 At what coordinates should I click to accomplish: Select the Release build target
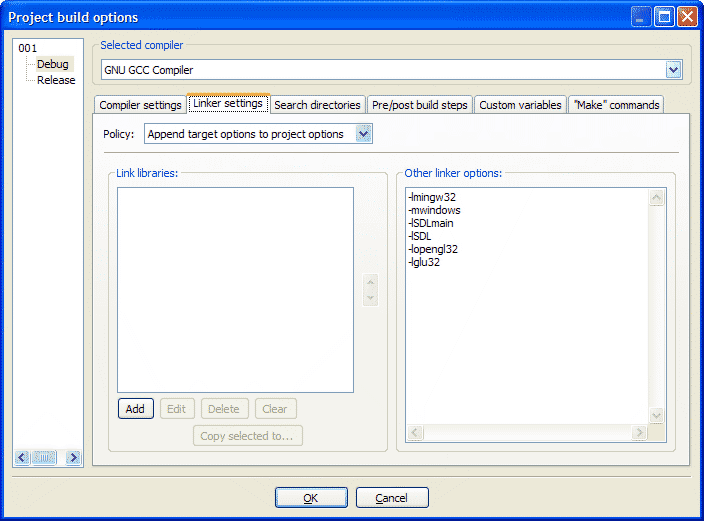click(x=56, y=80)
